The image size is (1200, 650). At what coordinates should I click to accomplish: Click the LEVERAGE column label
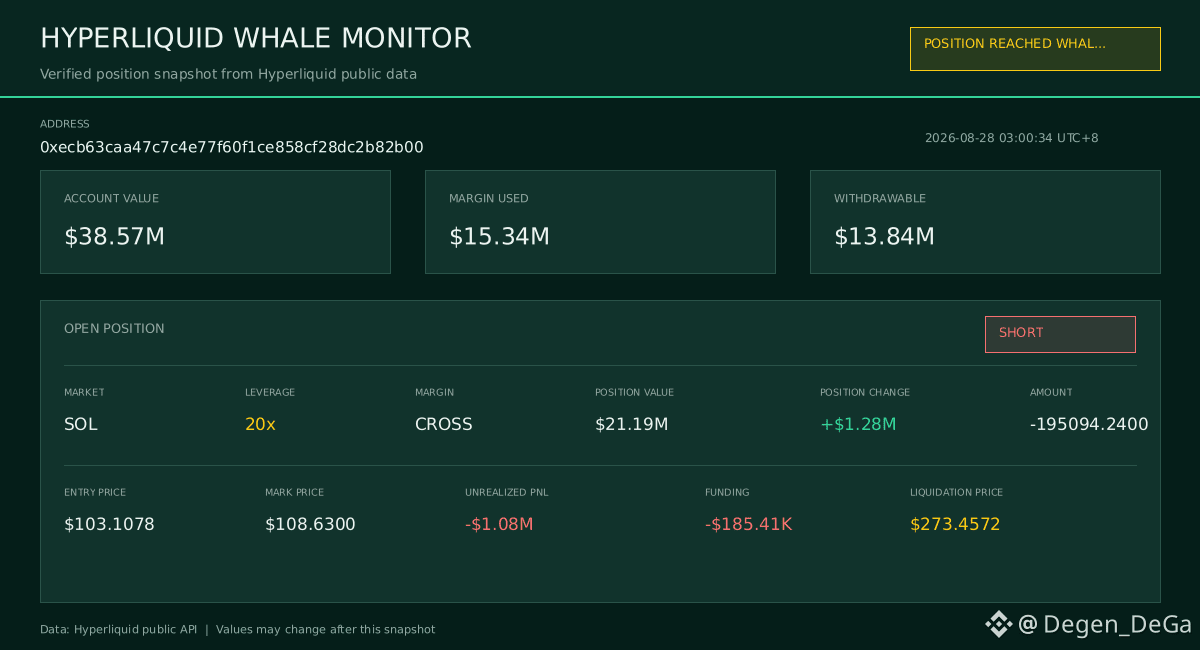tap(270, 393)
